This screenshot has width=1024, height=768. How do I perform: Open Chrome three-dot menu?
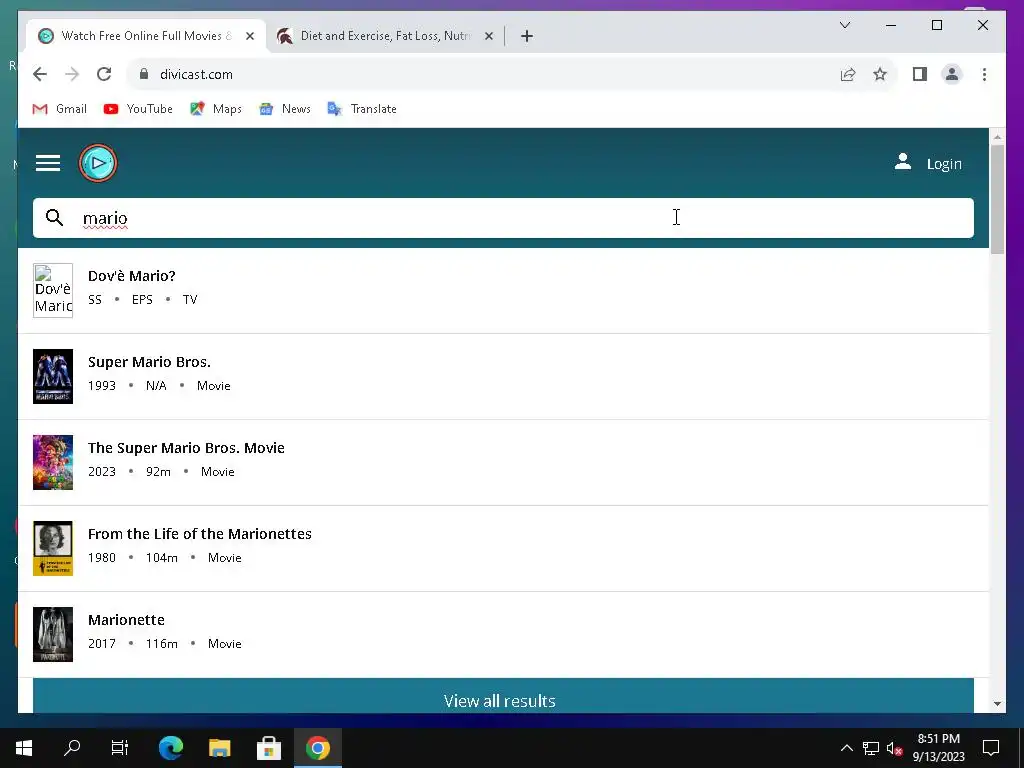tap(984, 74)
